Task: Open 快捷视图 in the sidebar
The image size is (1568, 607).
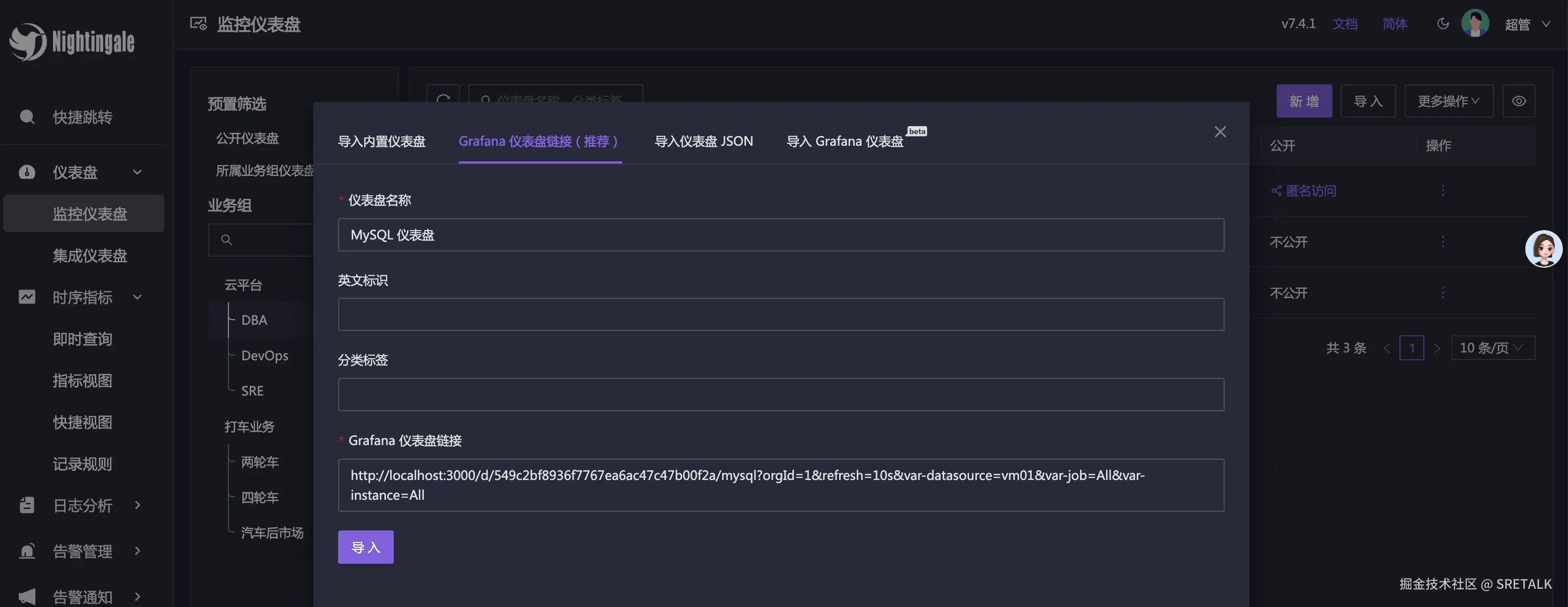Action: (83, 423)
